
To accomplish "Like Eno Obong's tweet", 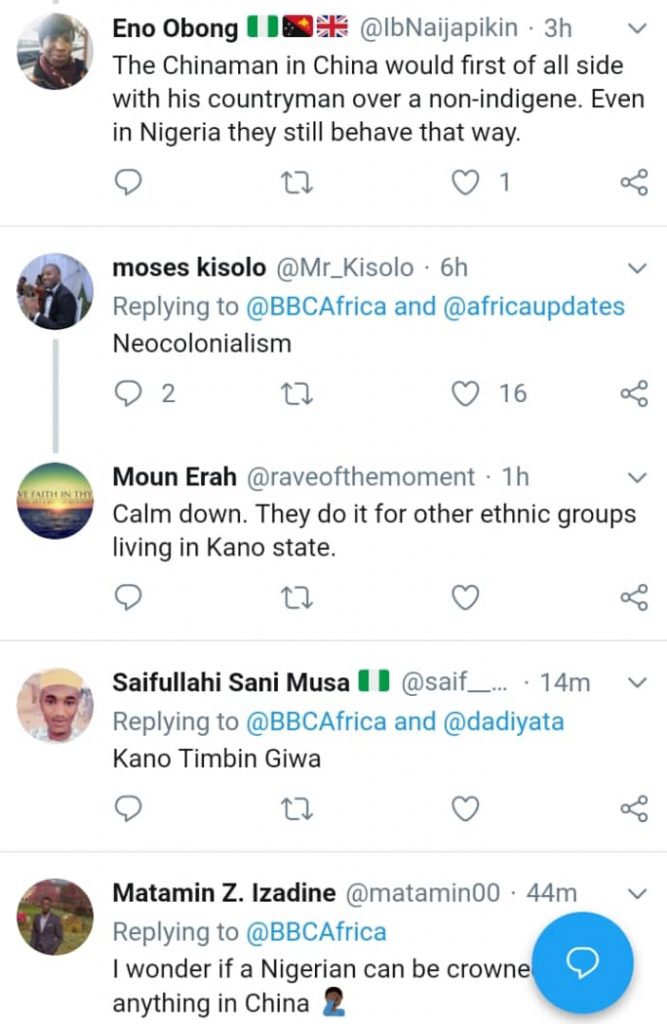I will click(466, 182).
